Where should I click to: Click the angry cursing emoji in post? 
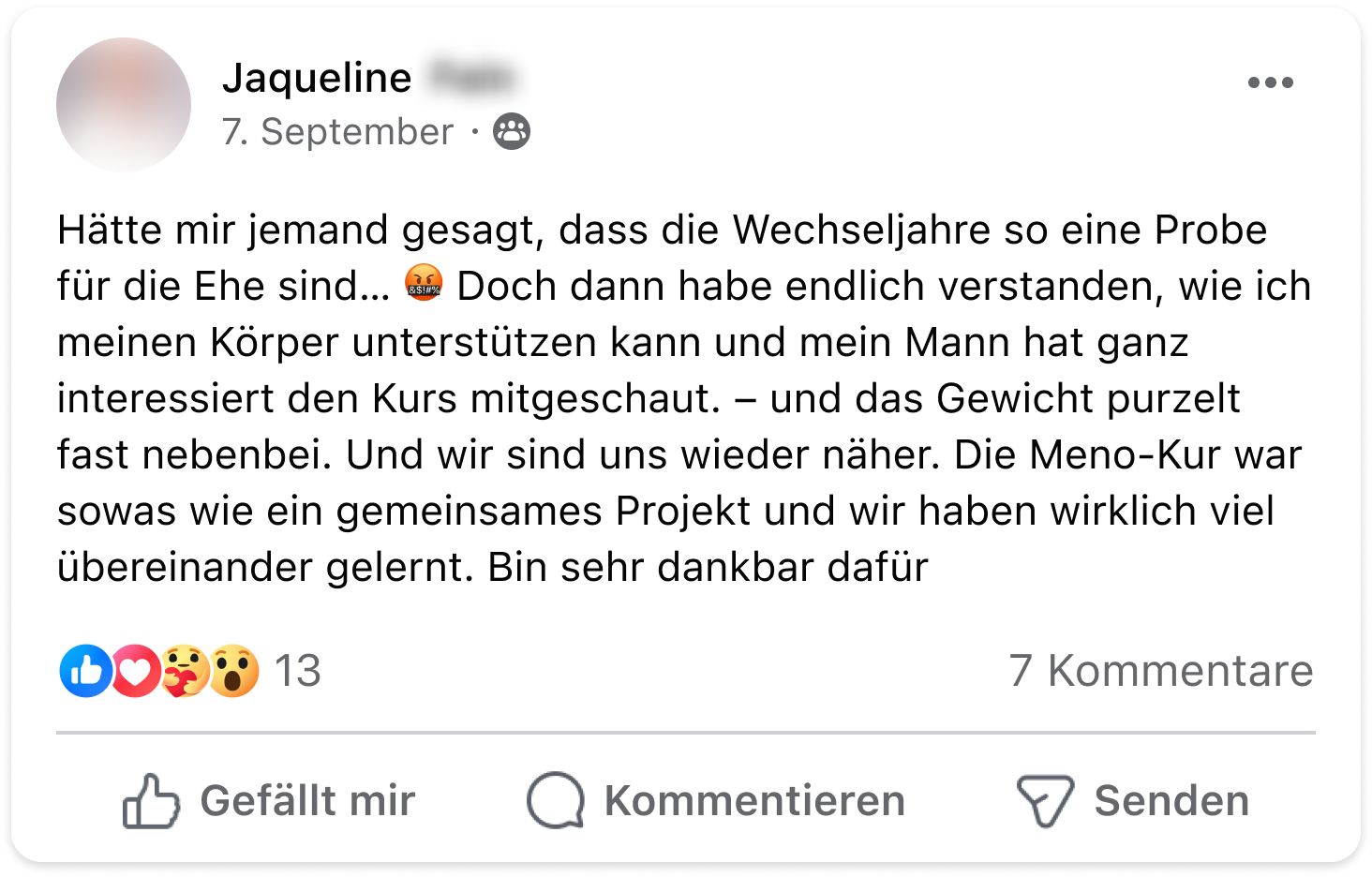424,283
